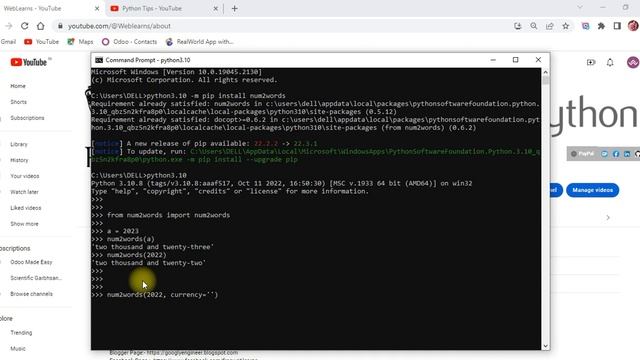Go to the browser home page icon
640x360 pixels.
40,26
